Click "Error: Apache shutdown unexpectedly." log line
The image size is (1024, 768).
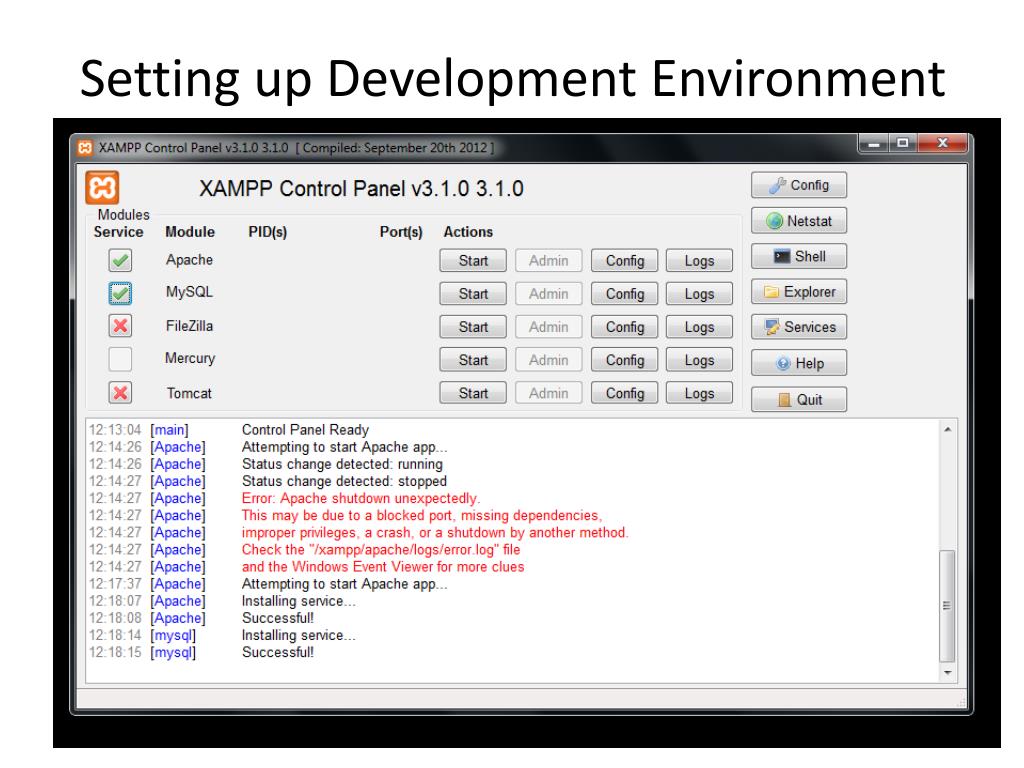tap(360, 498)
